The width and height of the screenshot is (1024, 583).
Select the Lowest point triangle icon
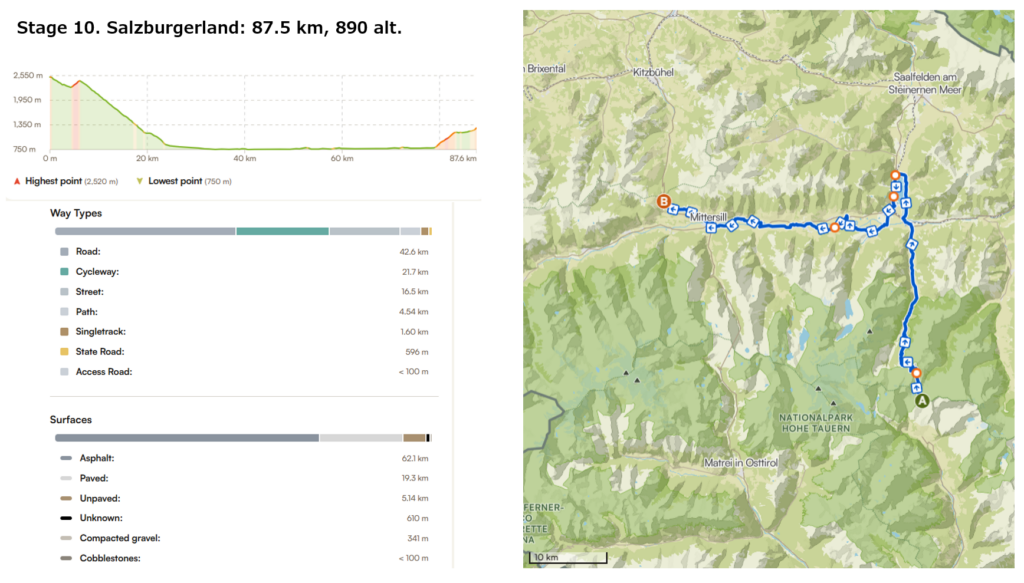(x=139, y=181)
